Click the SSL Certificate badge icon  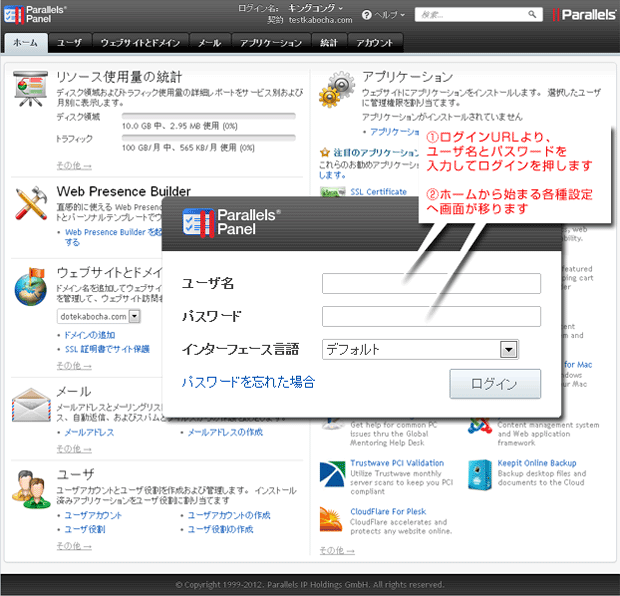[x=333, y=192]
